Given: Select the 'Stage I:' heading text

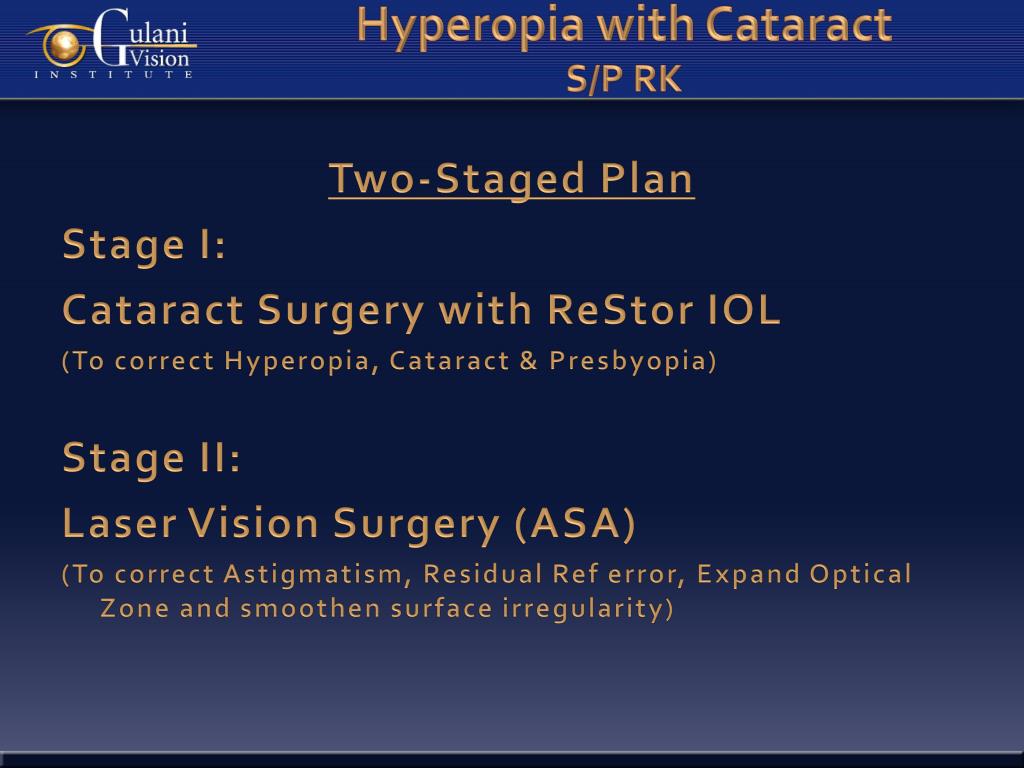Looking at the screenshot, I should pos(144,244).
